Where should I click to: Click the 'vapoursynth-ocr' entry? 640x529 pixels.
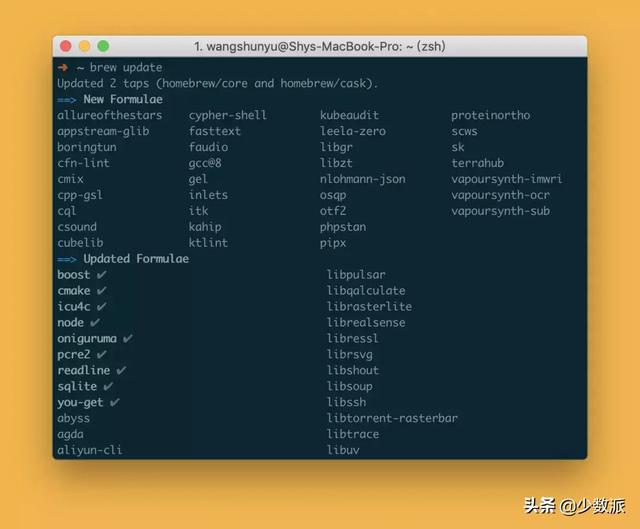click(x=500, y=195)
